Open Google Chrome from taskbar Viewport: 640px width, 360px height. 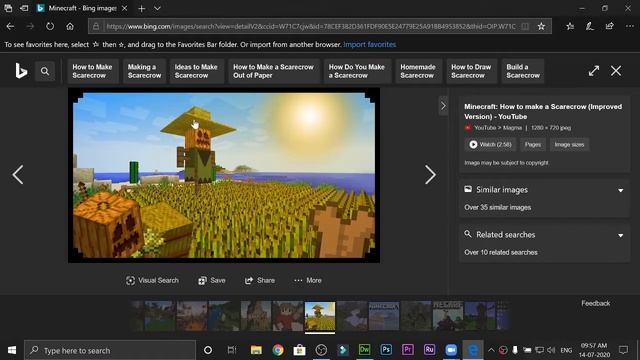(x=278, y=350)
